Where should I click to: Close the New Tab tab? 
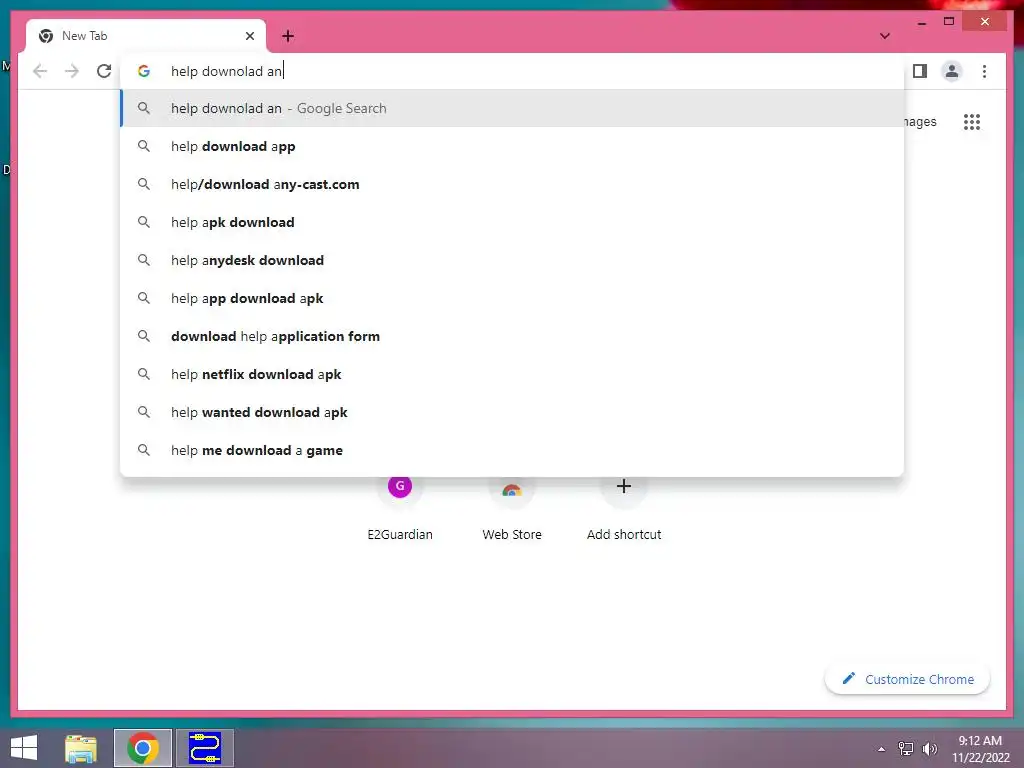[x=249, y=36]
